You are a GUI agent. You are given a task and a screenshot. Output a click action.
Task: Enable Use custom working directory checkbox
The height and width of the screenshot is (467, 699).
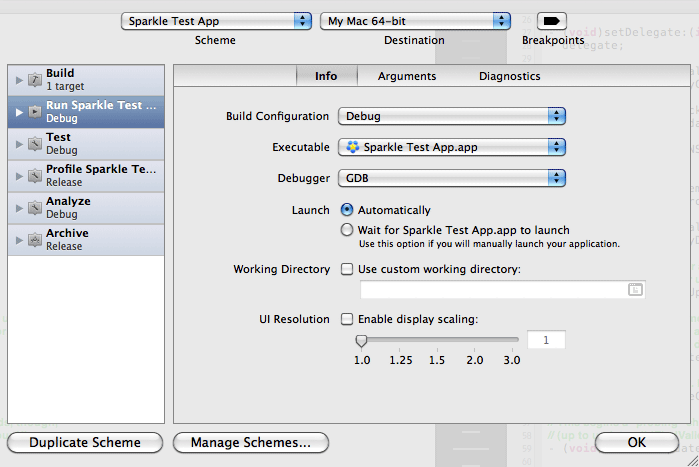tap(347, 269)
